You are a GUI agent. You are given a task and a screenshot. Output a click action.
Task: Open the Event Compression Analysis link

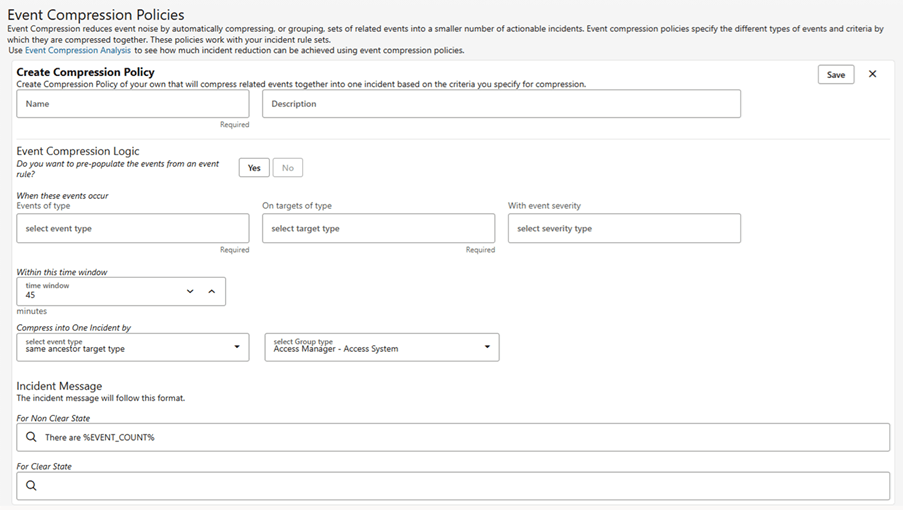point(78,51)
